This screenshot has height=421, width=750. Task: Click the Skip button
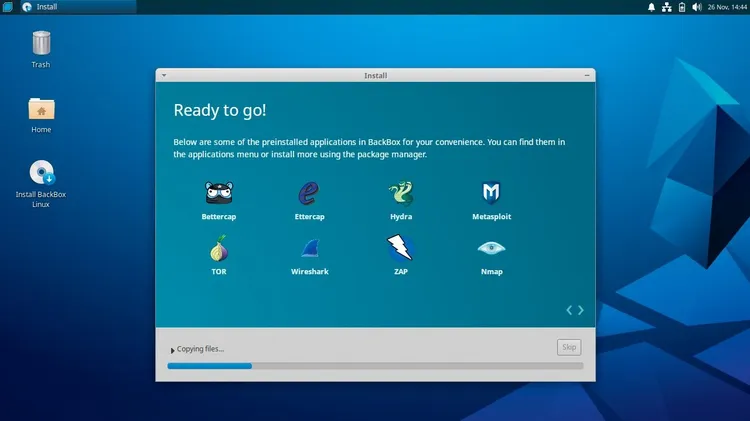569,347
